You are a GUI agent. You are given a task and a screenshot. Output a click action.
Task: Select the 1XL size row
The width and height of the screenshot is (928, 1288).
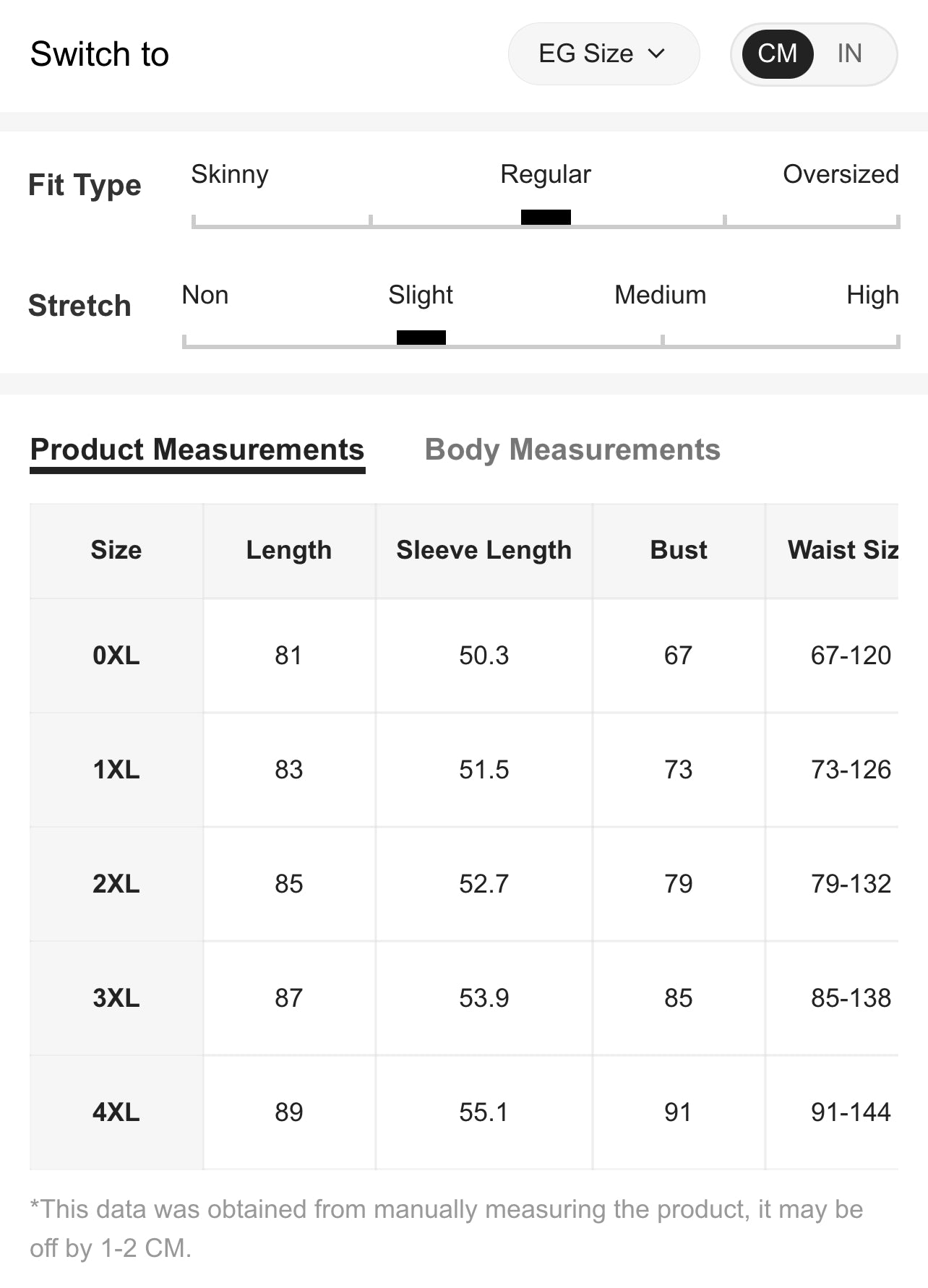click(116, 770)
